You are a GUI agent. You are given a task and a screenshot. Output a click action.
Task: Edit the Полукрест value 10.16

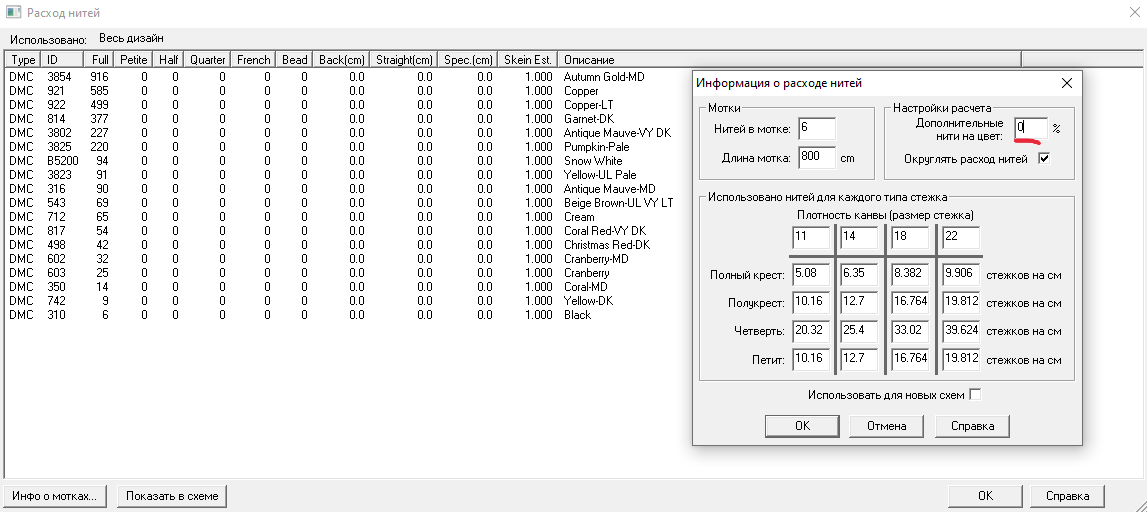coord(811,302)
